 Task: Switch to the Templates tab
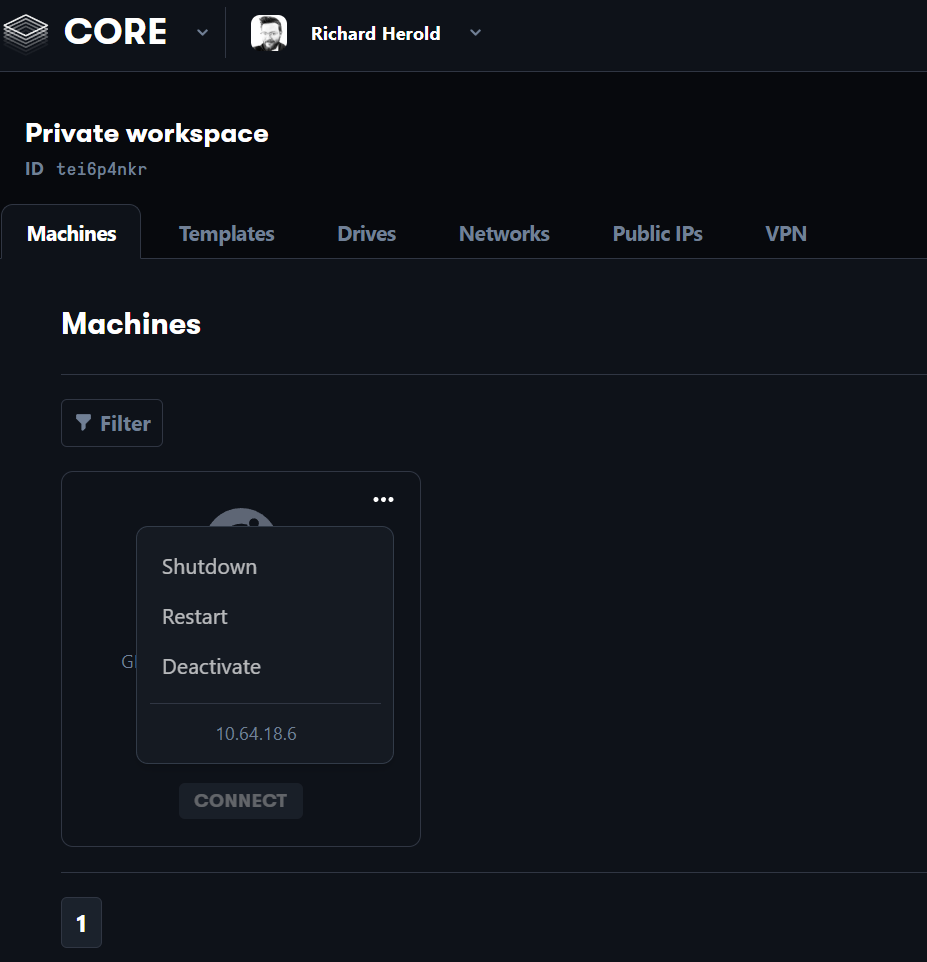click(x=226, y=234)
